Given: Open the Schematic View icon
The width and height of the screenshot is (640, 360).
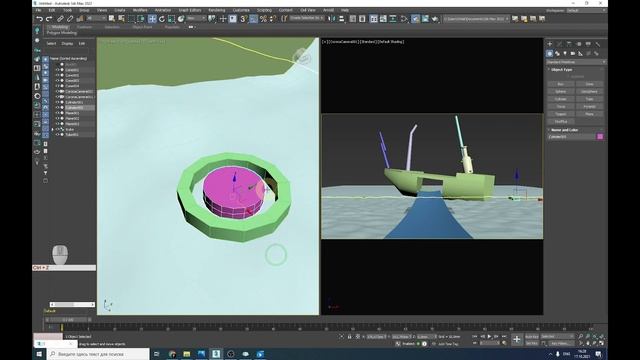Looking at the screenshot, I should click(393, 19).
